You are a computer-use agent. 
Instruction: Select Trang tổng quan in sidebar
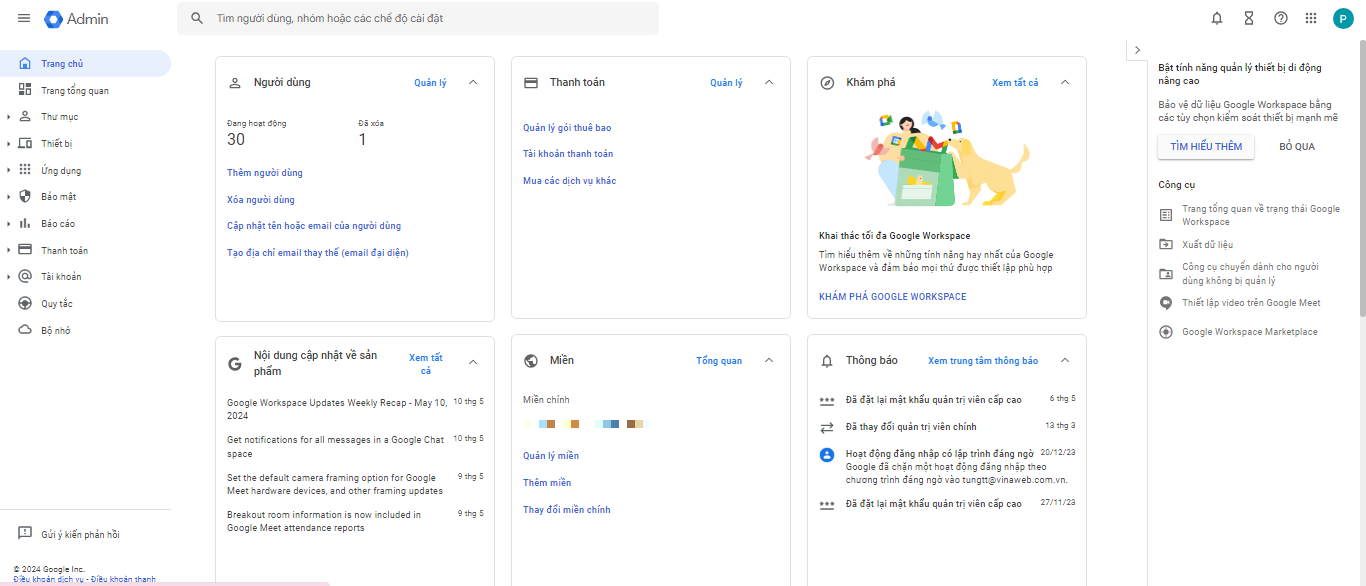click(x=75, y=91)
